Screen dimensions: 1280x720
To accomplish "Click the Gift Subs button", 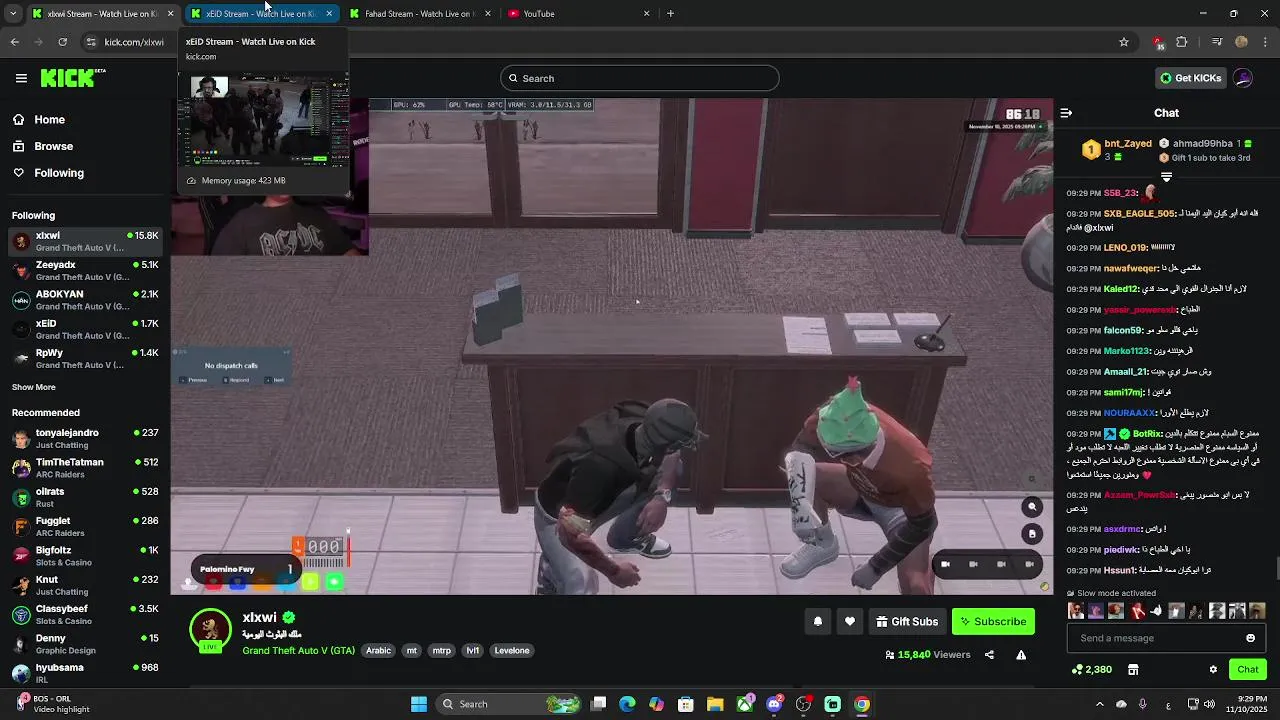I will pyautogui.click(x=907, y=621).
